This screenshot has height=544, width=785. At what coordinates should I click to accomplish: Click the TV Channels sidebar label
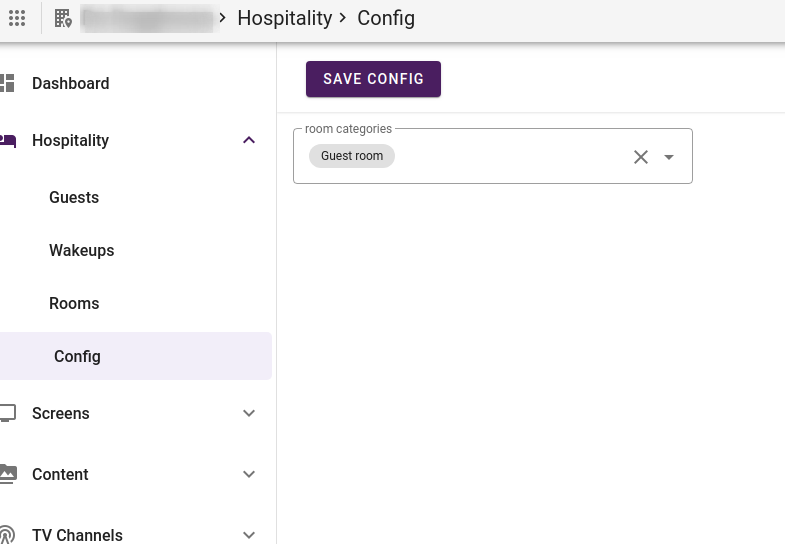pyautogui.click(x=77, y=535)
